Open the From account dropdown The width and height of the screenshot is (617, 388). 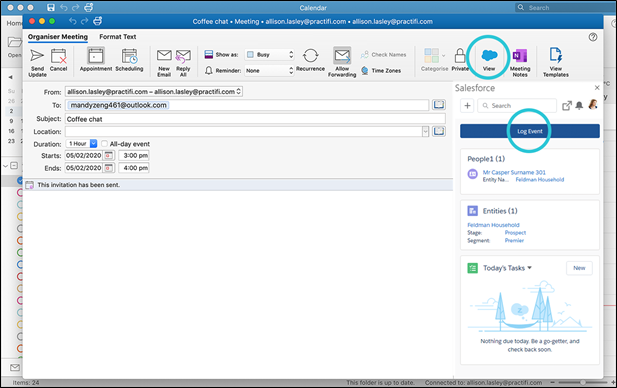(154, 92)
